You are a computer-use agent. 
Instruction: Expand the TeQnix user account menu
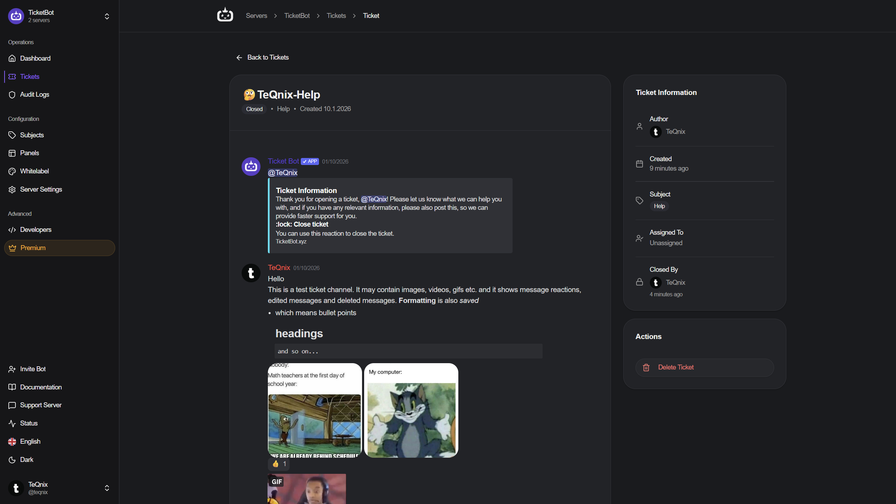pos(107,488)
